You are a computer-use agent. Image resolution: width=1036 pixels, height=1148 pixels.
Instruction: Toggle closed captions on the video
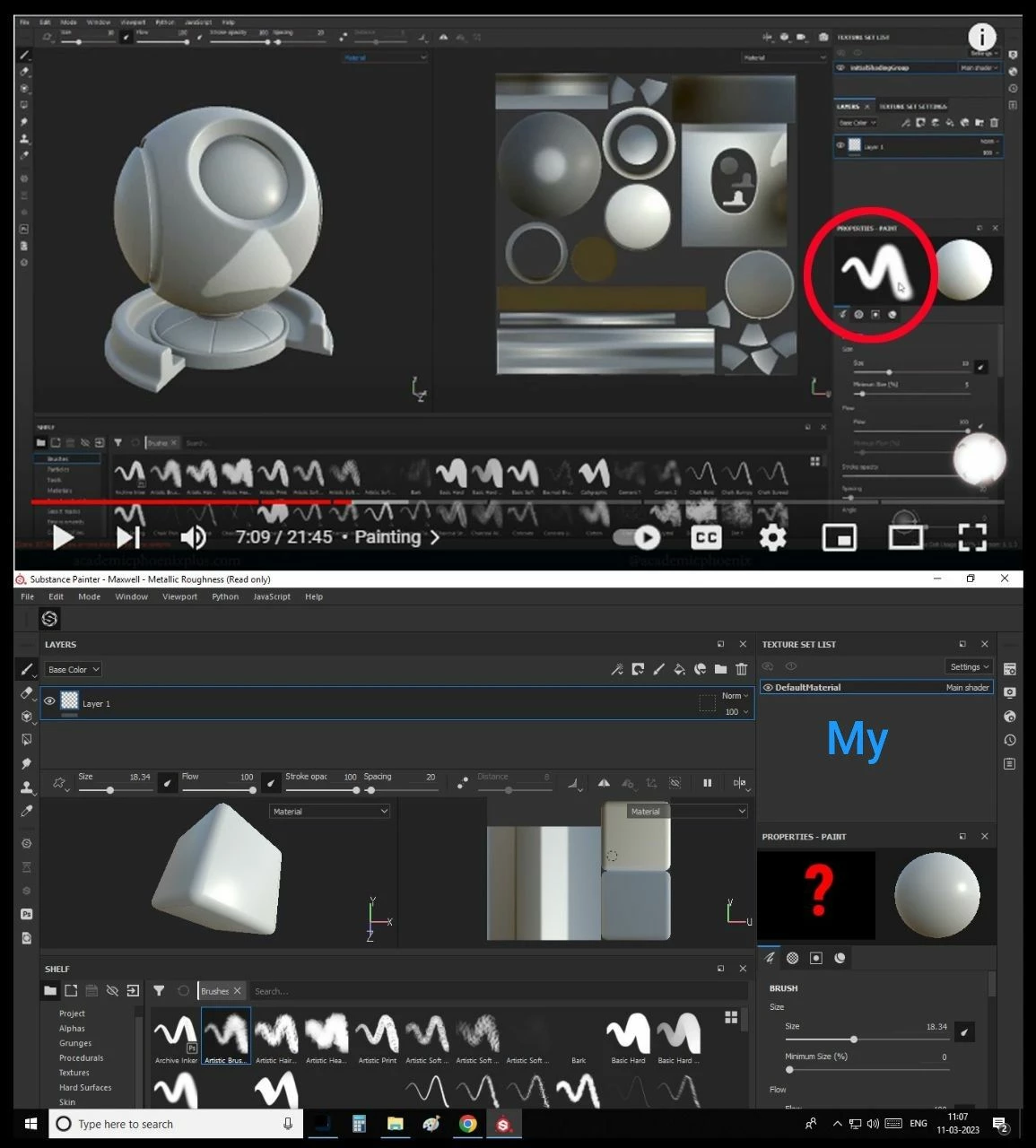point(706,537)
